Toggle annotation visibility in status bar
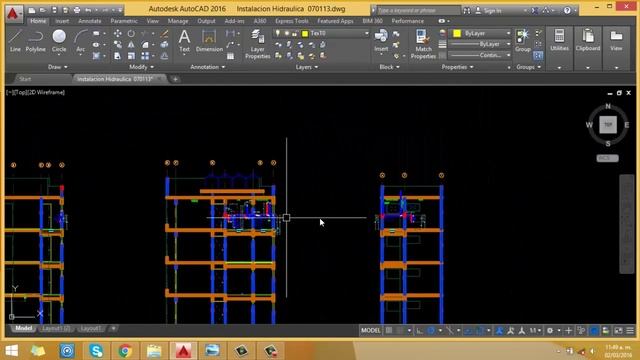640x360 pixels. click(x=499, y=331)
